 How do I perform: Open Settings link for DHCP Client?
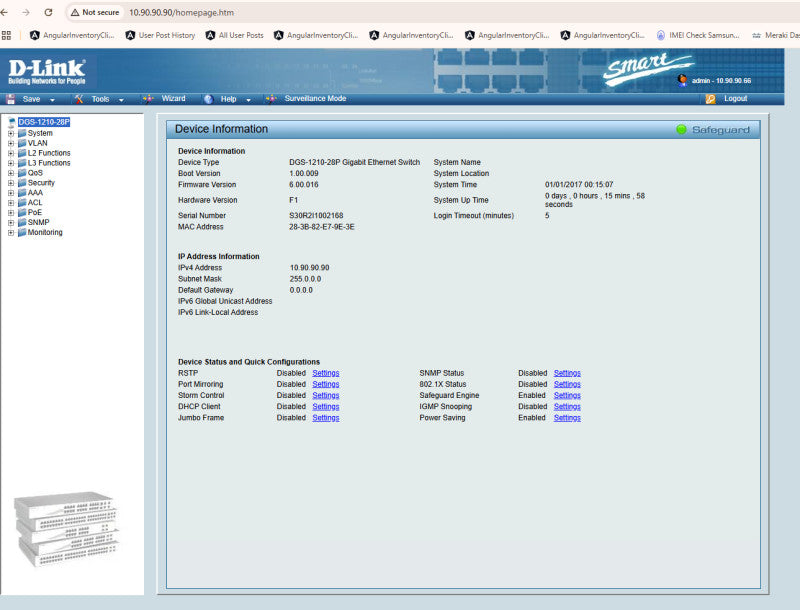click(x=326, y=407)
